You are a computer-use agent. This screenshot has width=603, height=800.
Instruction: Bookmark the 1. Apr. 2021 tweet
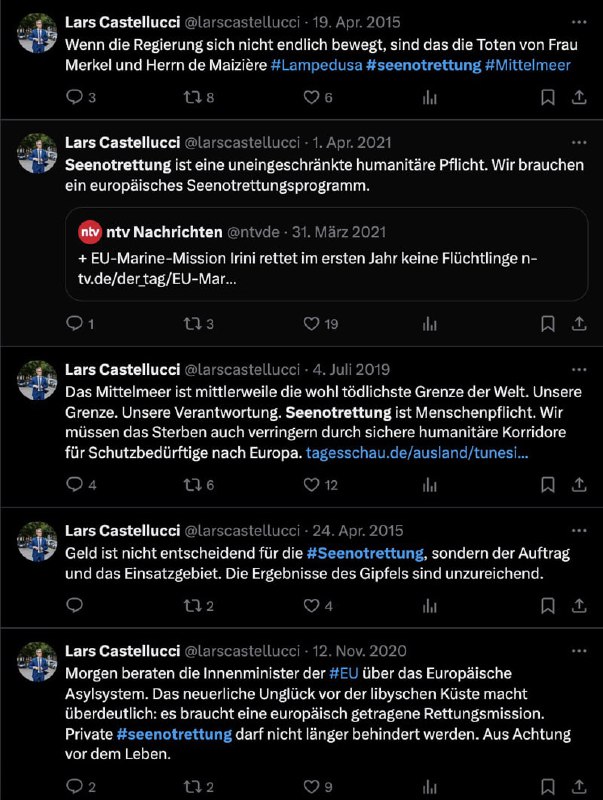tap(548, 323)
